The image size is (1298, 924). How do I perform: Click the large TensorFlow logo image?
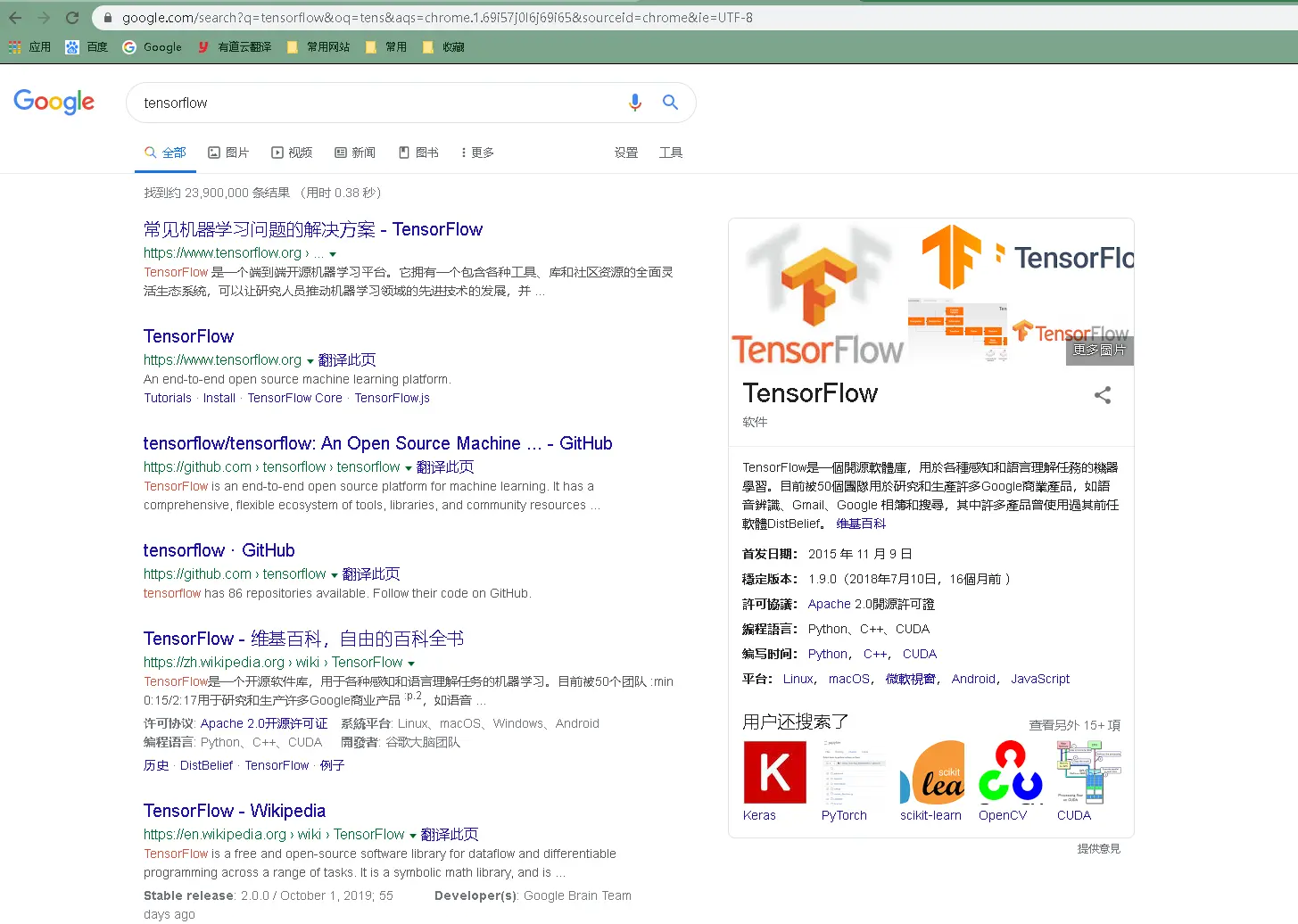pyautogui.click(x=817, y=293)
